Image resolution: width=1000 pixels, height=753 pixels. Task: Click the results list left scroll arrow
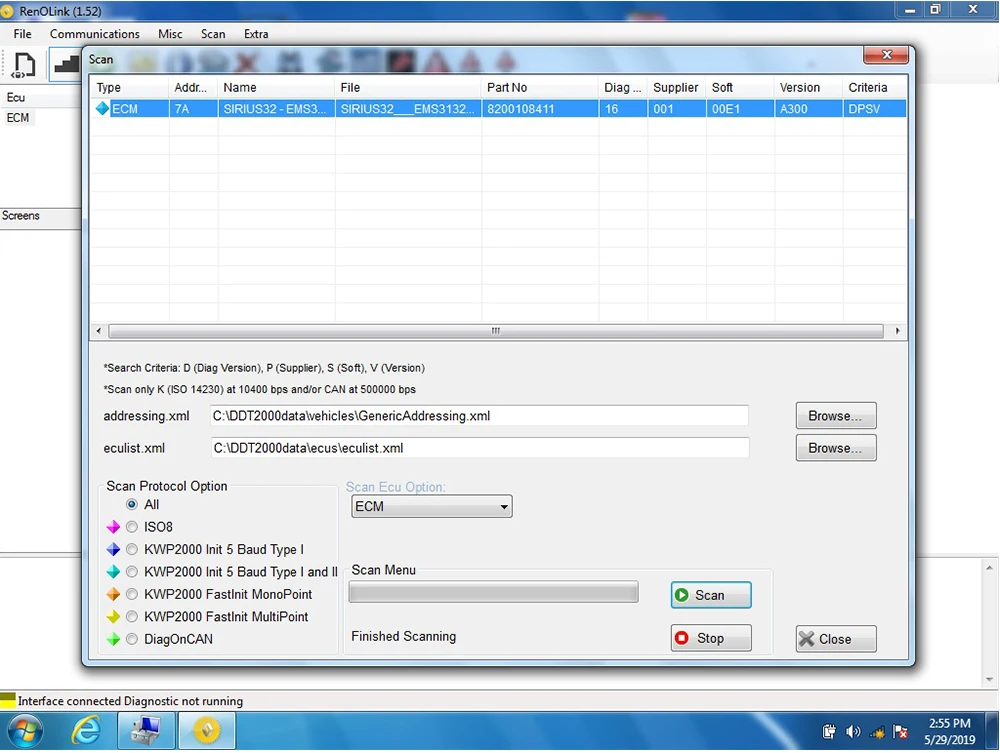coord(98,331)
